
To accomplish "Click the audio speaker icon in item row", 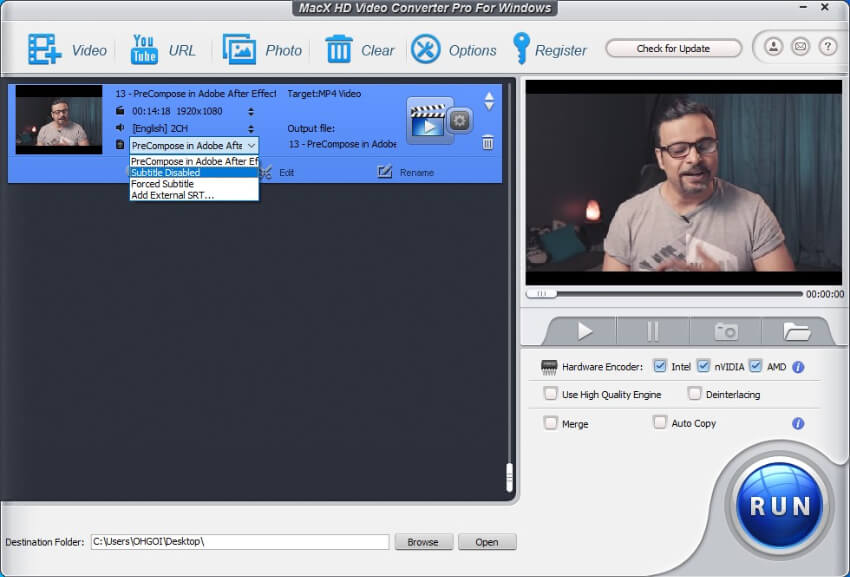I will pos(120,127).
